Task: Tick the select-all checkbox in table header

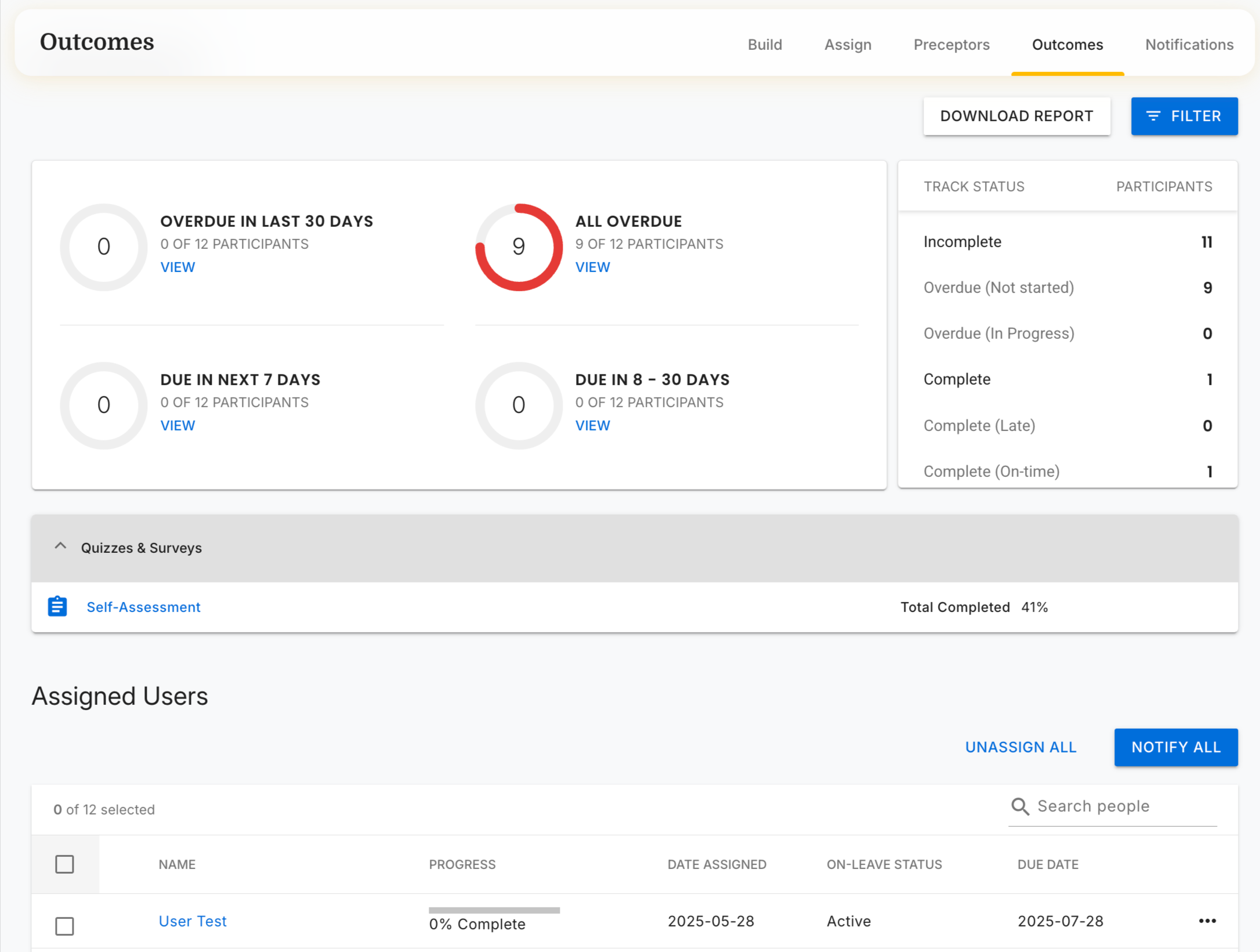Action: 64,864
